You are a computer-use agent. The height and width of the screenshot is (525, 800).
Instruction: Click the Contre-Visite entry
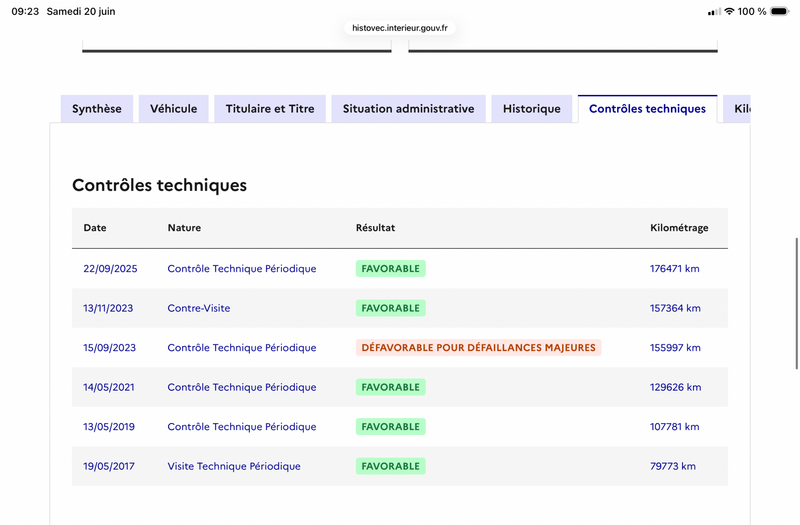199,308
